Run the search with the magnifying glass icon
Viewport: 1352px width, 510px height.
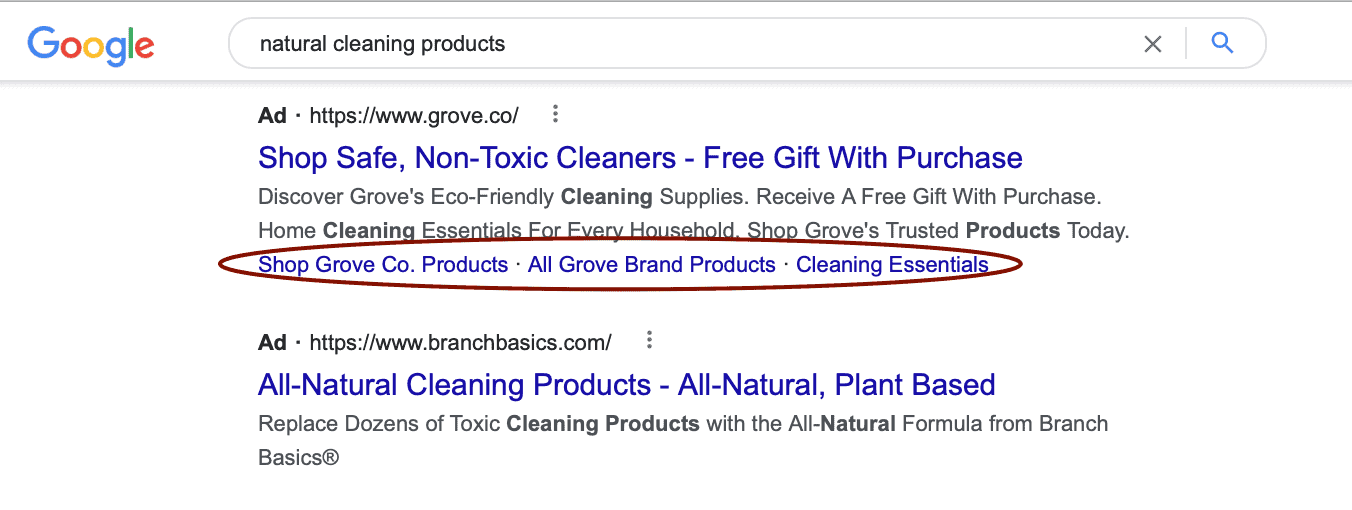(1222, 43)
